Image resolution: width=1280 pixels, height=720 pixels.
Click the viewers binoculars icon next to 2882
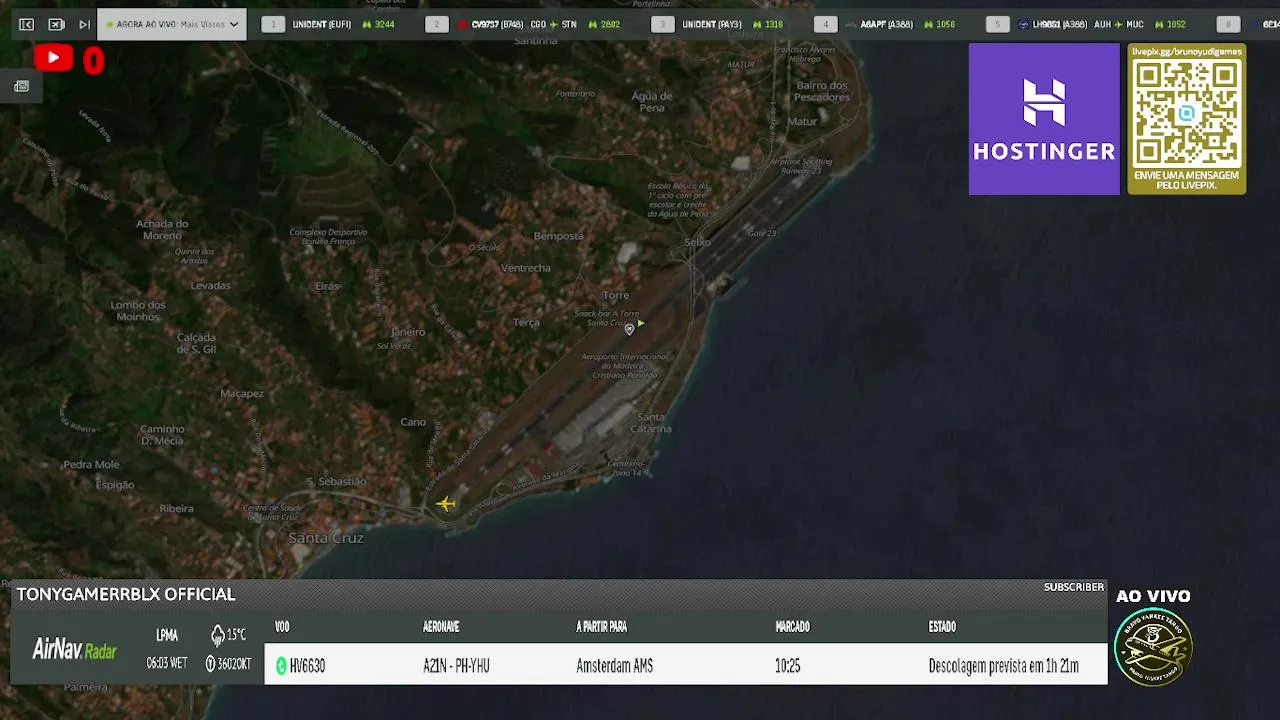point(593,24)
